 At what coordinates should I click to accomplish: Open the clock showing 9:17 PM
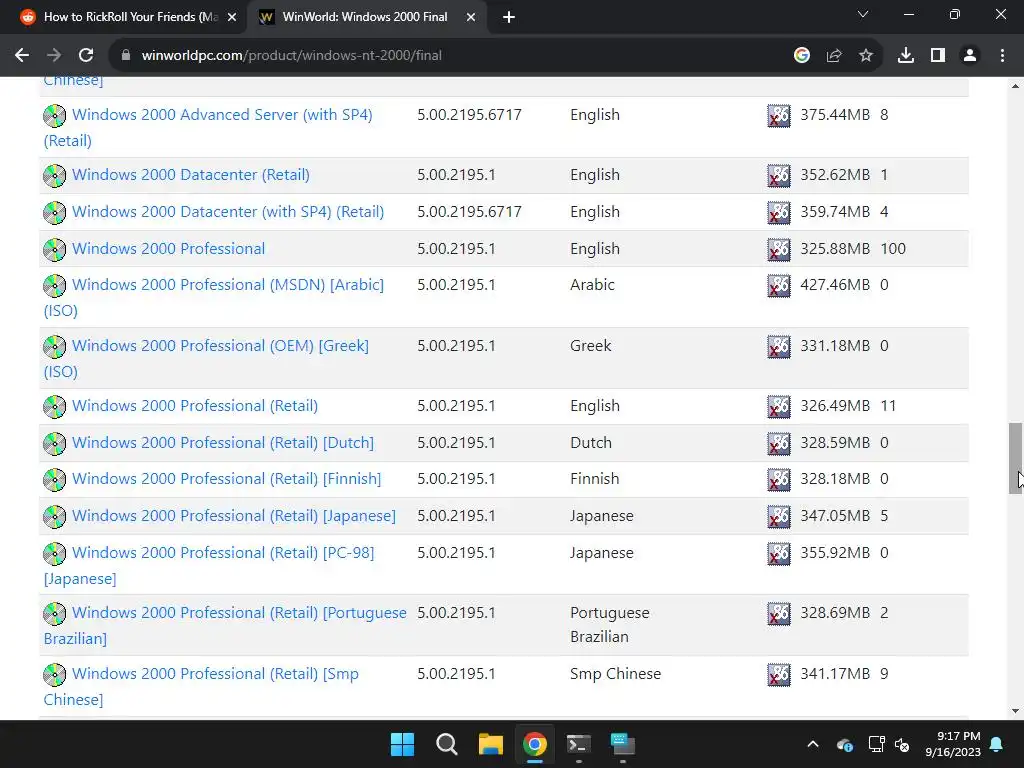point(953,744)
